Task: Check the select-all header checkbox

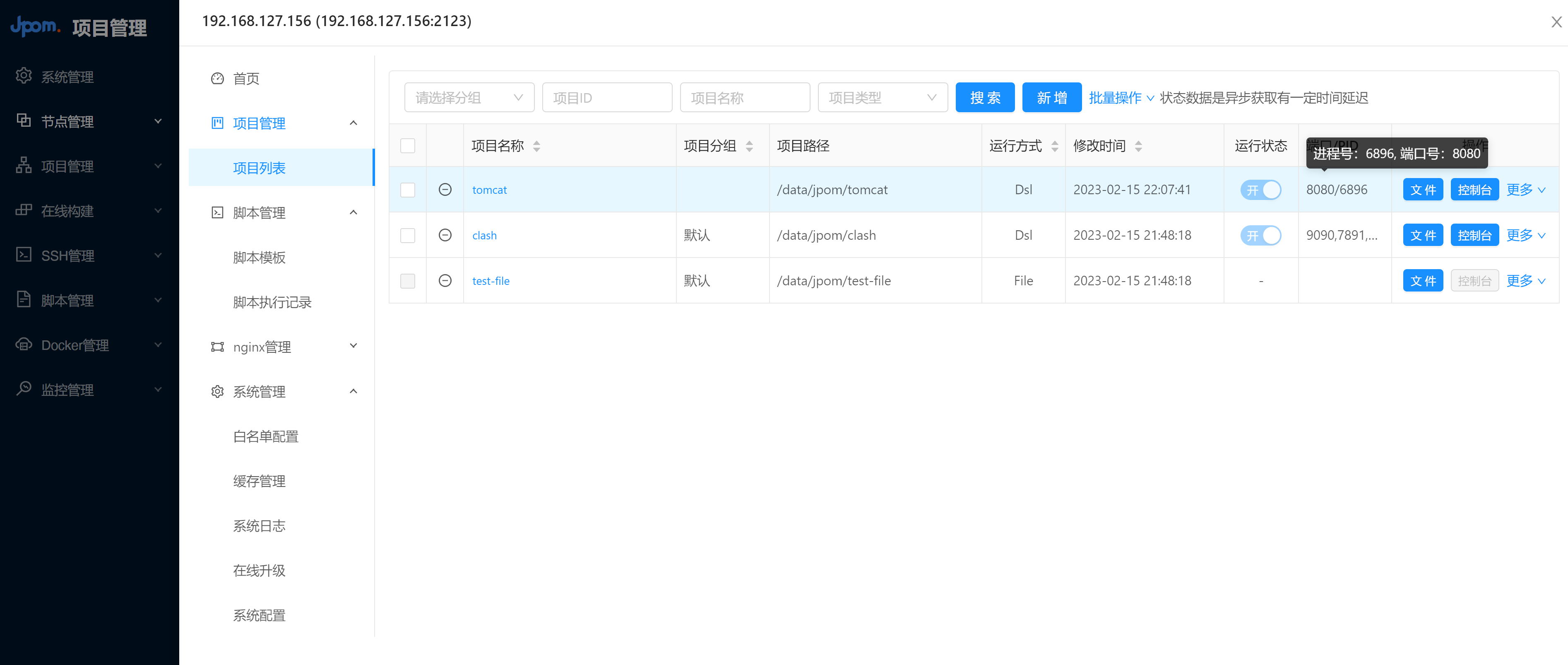Action: (408, 145)
